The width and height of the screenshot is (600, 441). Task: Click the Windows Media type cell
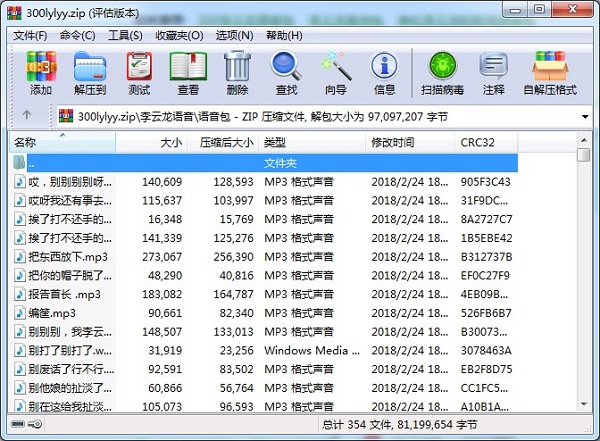(312, 351)
